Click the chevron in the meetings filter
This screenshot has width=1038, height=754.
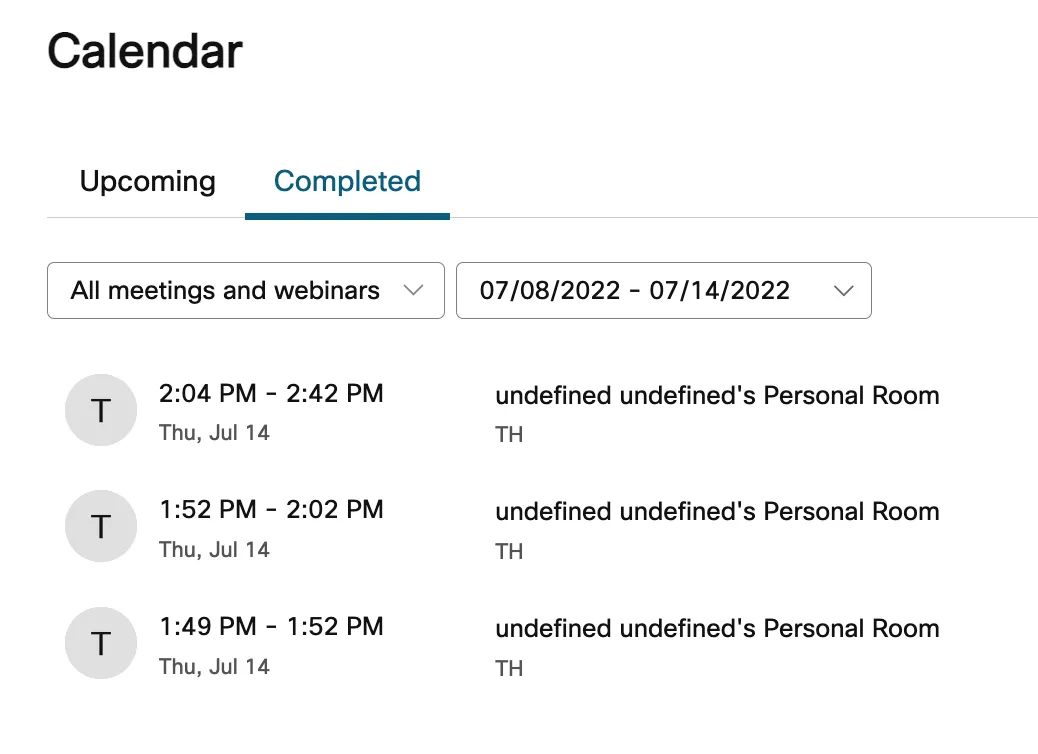(x=412, y=291)
